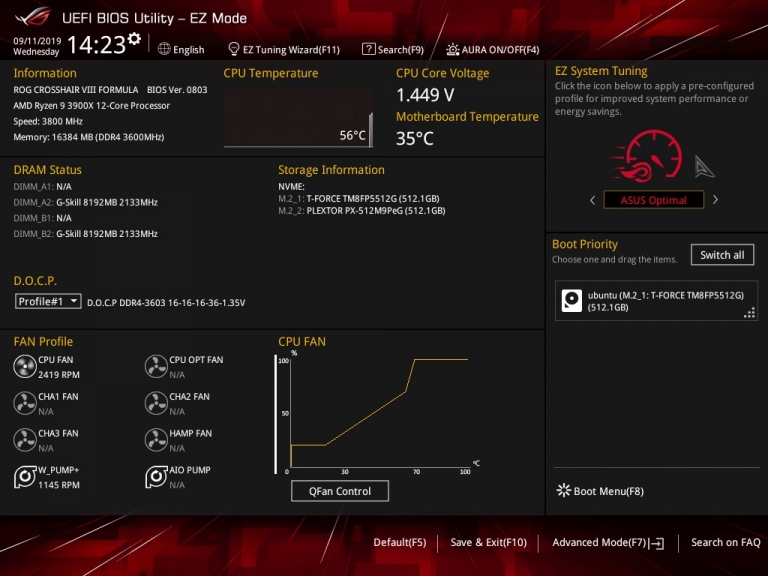Image resolution: width=768 pixels, height=576 pixels.
Task: Toggle AURA lighting with the AURA ON/OFF icon
Action: click(x=453, y=49)
